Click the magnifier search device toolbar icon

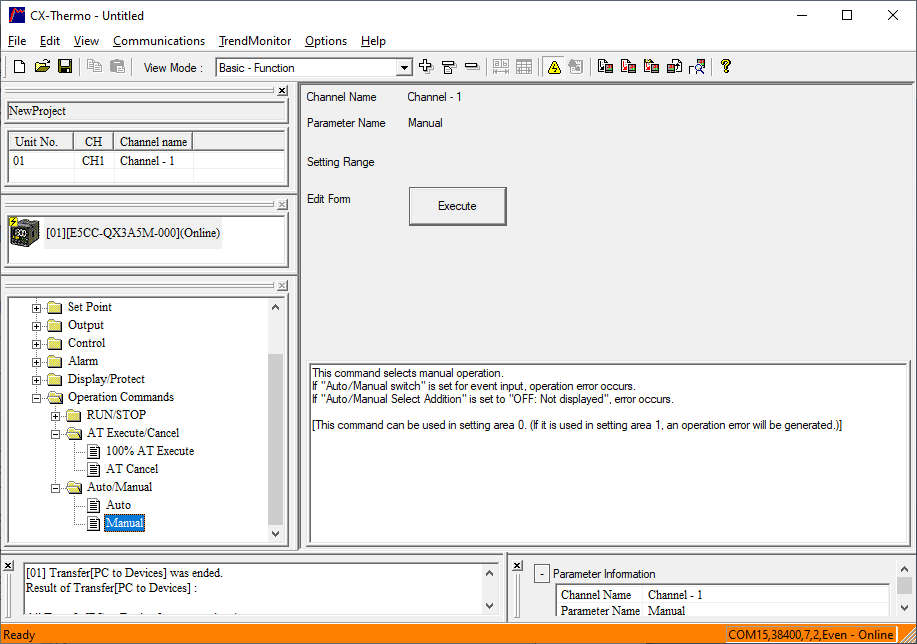tap(697, 67)
